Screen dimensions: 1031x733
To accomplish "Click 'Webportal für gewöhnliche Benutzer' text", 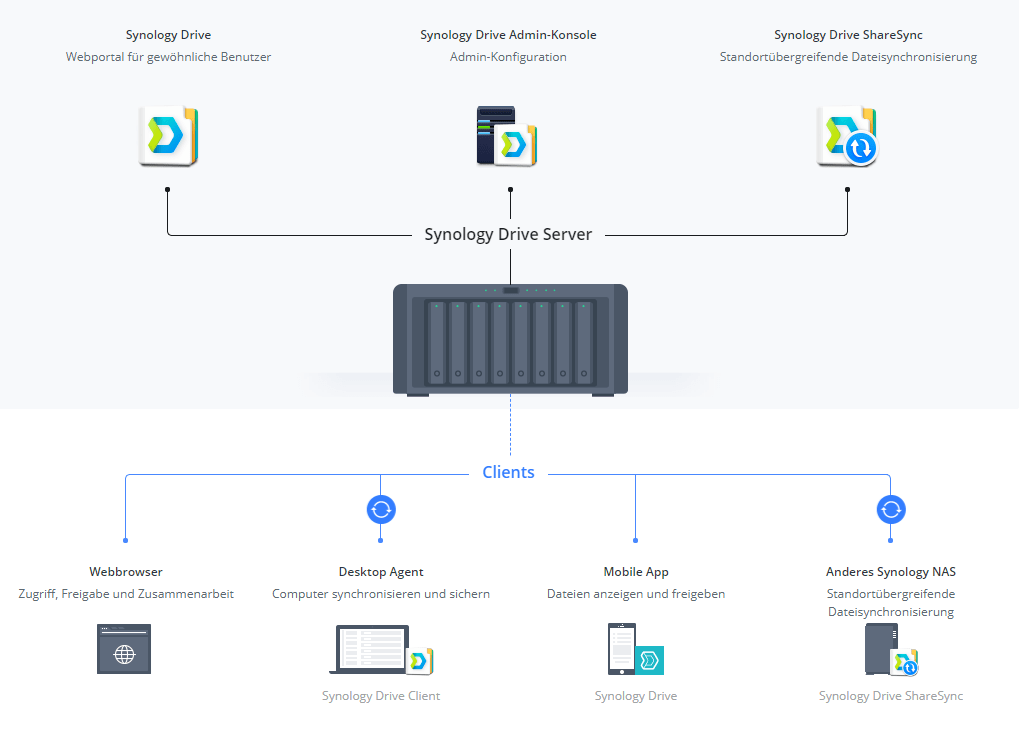I will pyautogui.click(x=168, y=57).
